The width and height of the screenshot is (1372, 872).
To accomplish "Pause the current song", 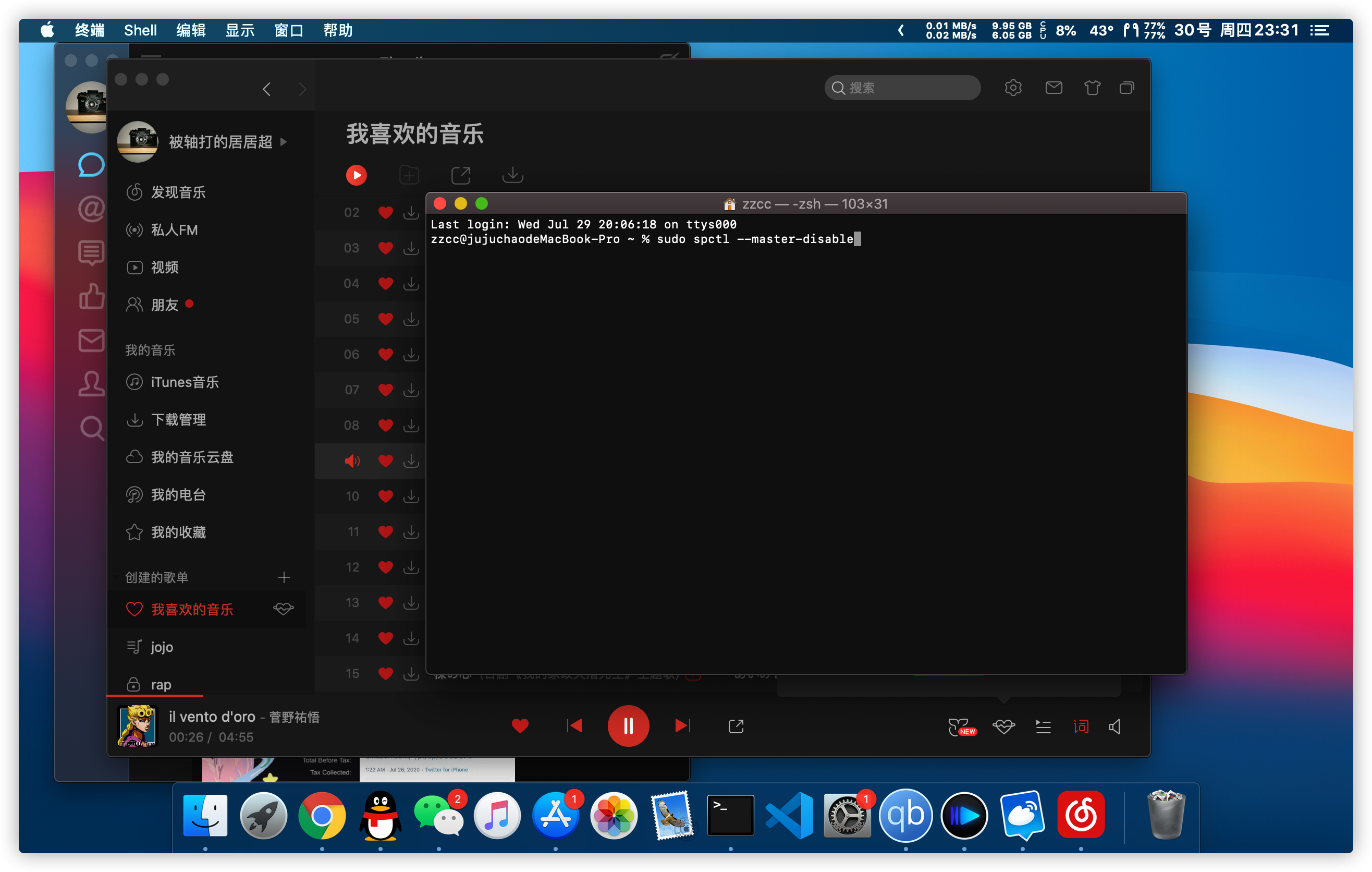I will tap(628, 726).
